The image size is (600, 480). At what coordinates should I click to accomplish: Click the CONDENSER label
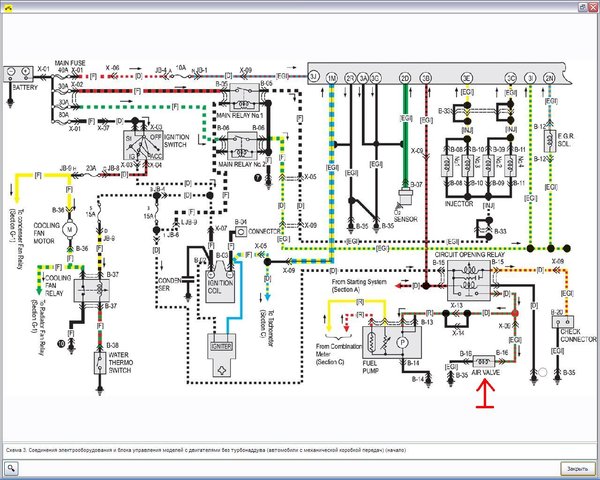coord(170,284)
